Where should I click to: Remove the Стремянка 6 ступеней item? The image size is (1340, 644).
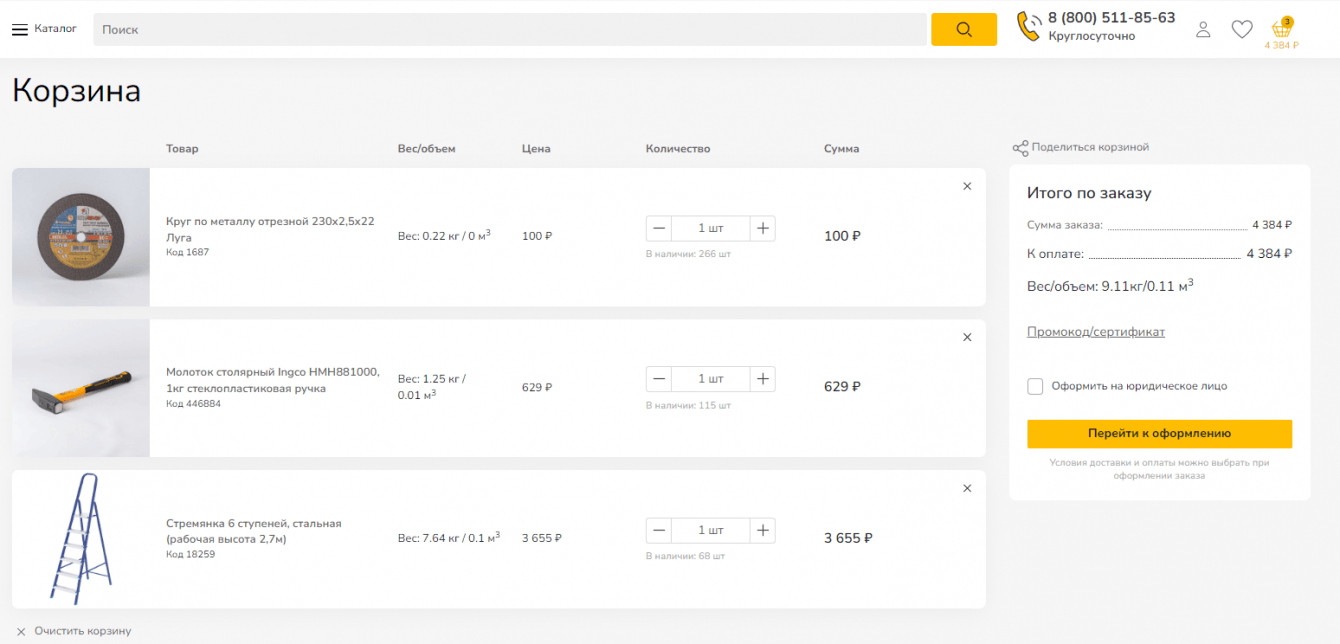tap(967, 488)
